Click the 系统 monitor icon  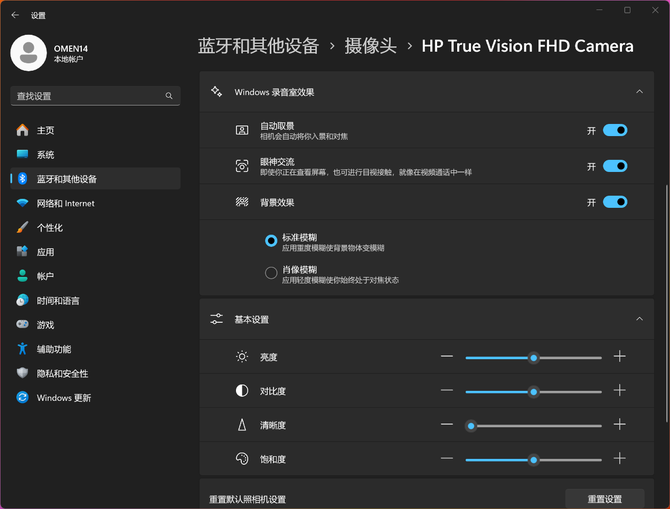click(x=22, y=154)
